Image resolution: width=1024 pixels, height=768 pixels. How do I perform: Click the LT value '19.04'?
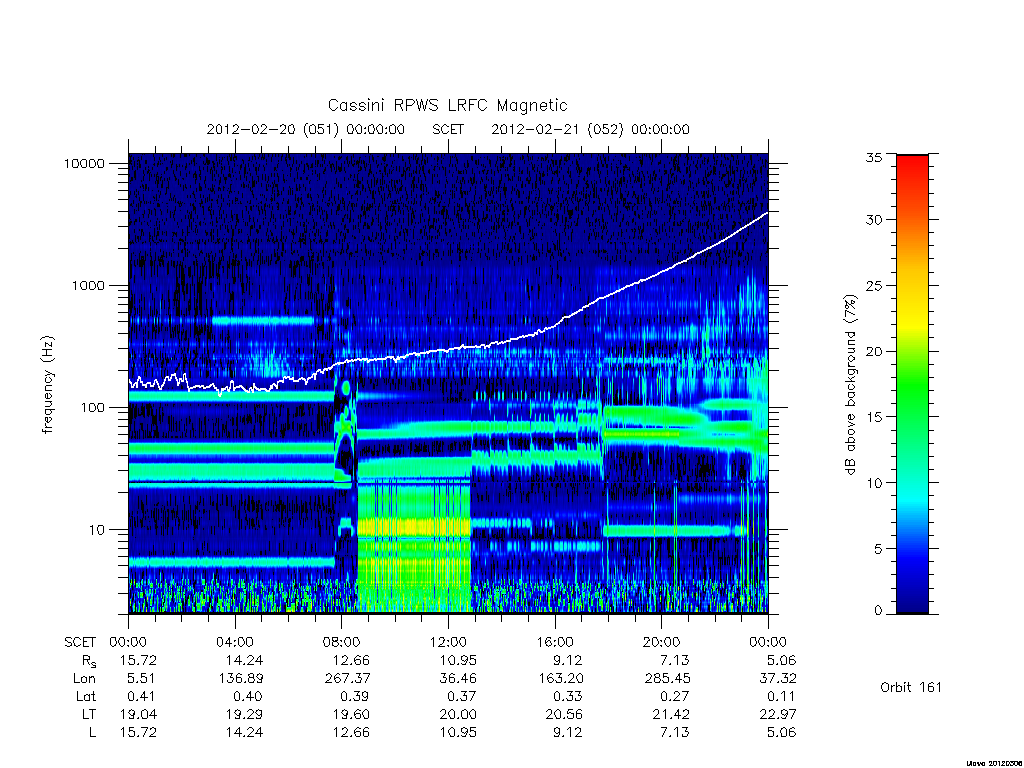tap(138, 714)
